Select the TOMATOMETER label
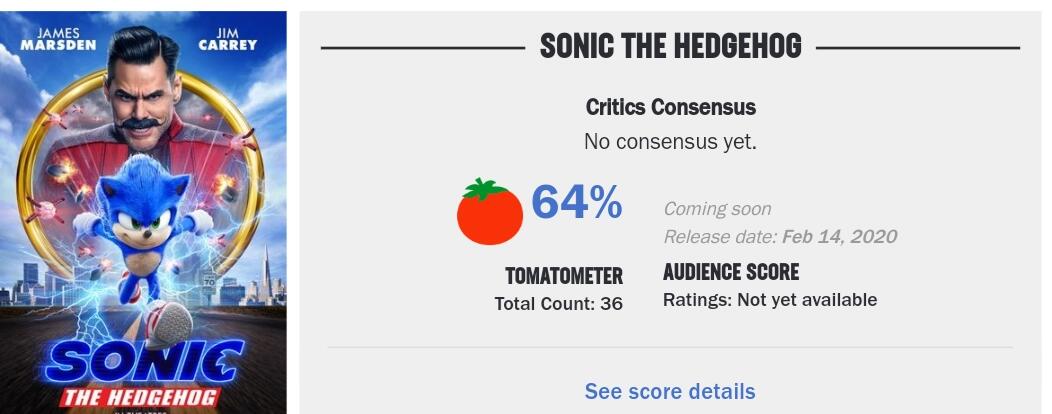 point(564,276)
